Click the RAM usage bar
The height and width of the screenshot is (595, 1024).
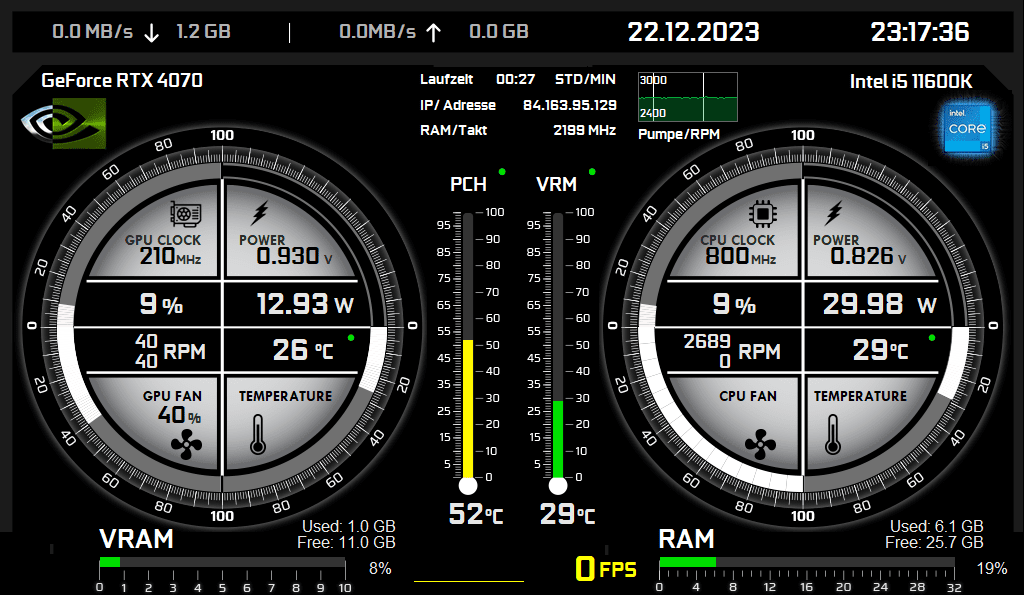(807, 562)
